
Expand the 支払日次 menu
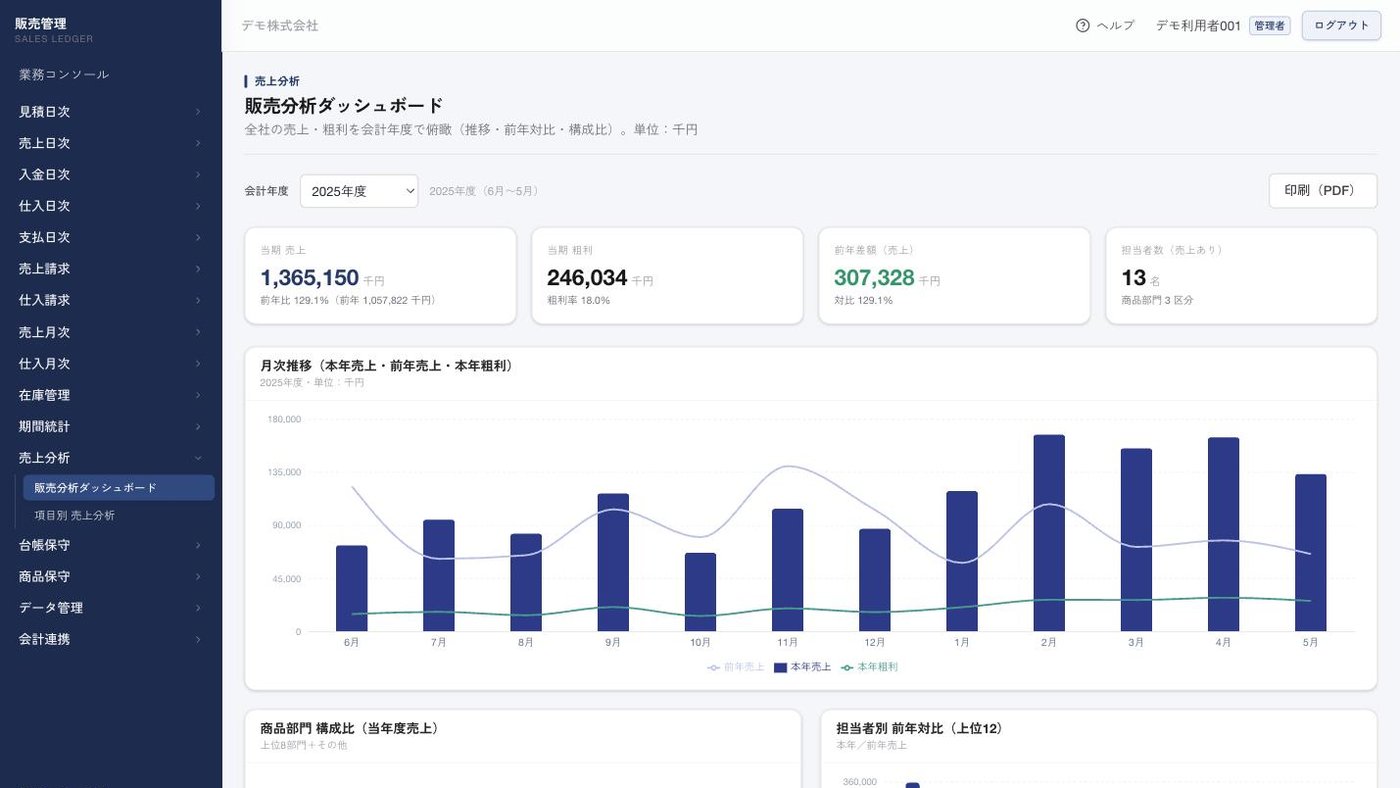tap(110, 238)
